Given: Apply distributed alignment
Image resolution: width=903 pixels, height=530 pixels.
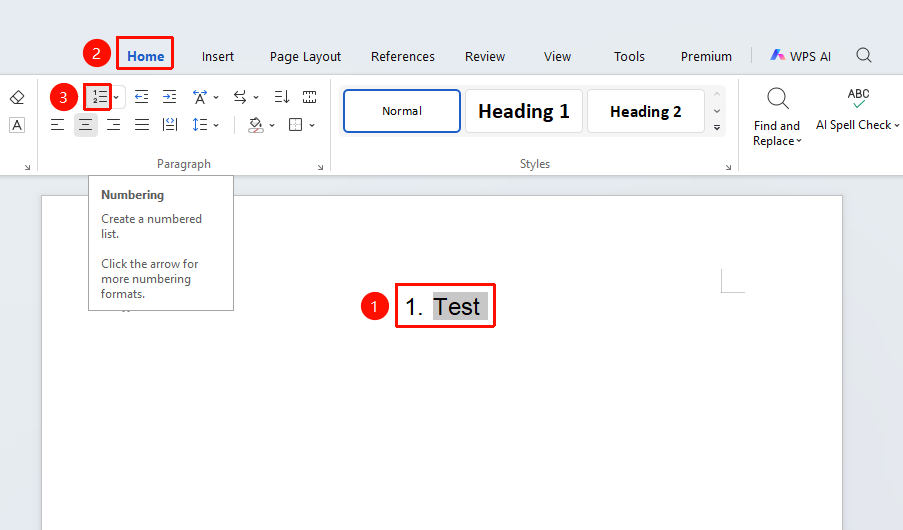Looking at the screenshot, I should tap(170, 124).
